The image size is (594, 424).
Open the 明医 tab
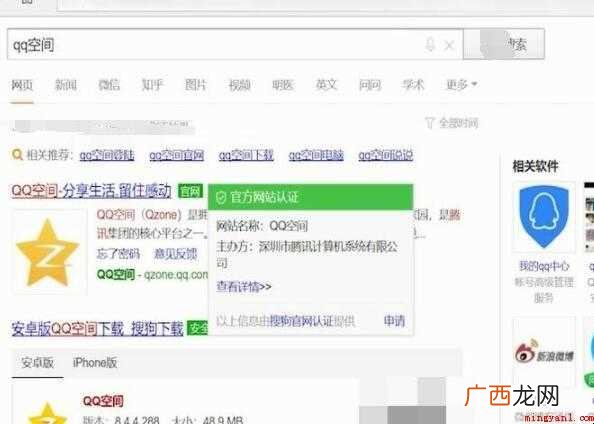coord(283,84)
